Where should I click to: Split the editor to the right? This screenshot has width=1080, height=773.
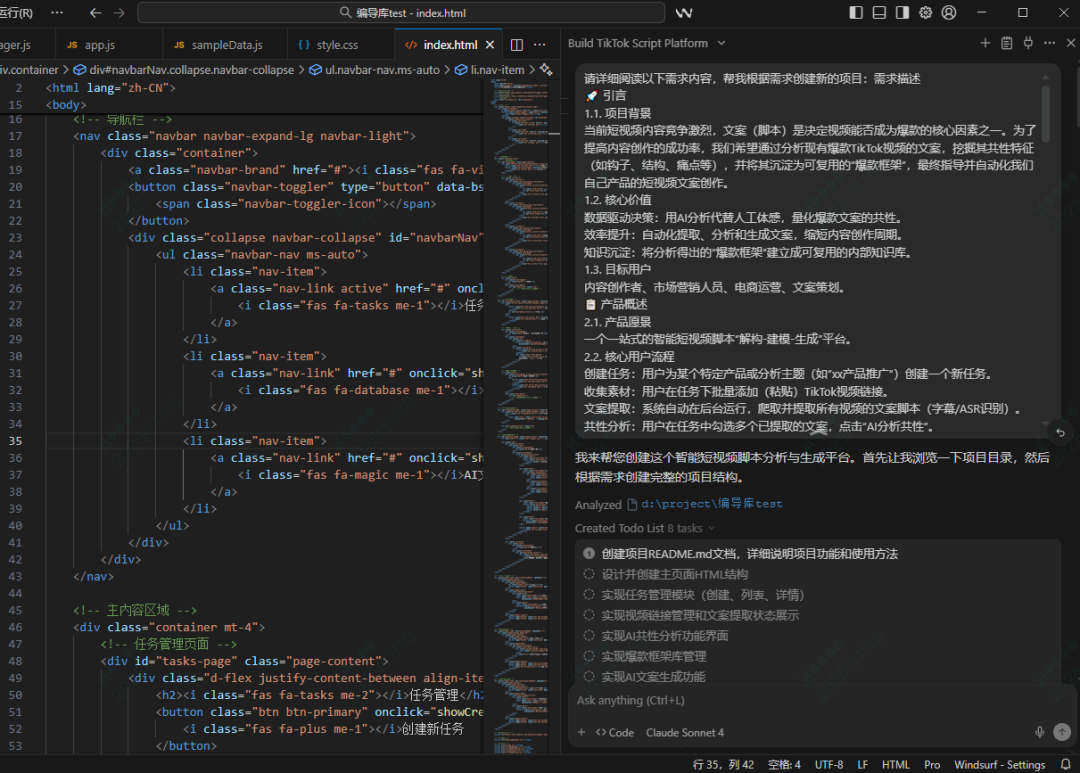click(x=517, y=45)
